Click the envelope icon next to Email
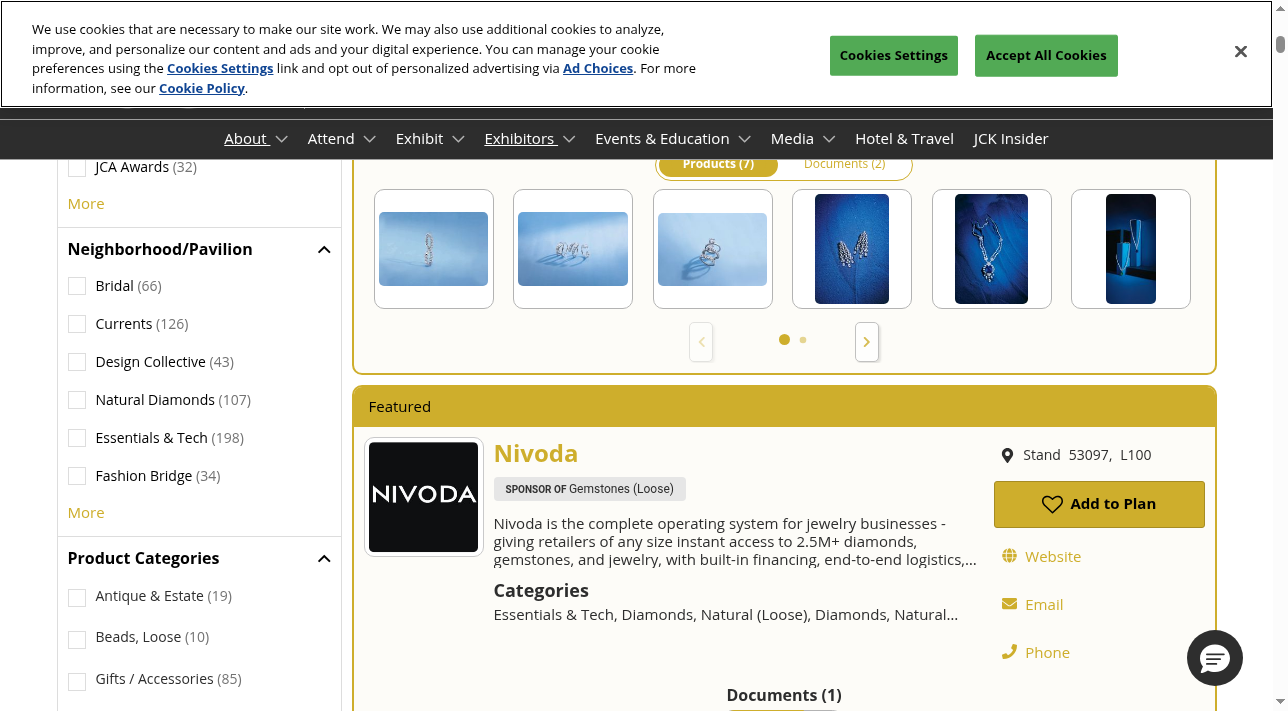The image size is (1288, 711). (1009, 604)
